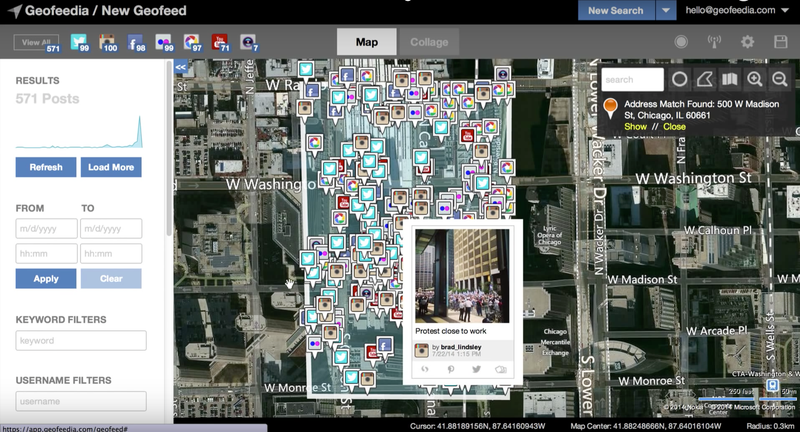Select the circle draw tool on map
The height and width of the screenshot is (432, 800).
coord(680,79)
